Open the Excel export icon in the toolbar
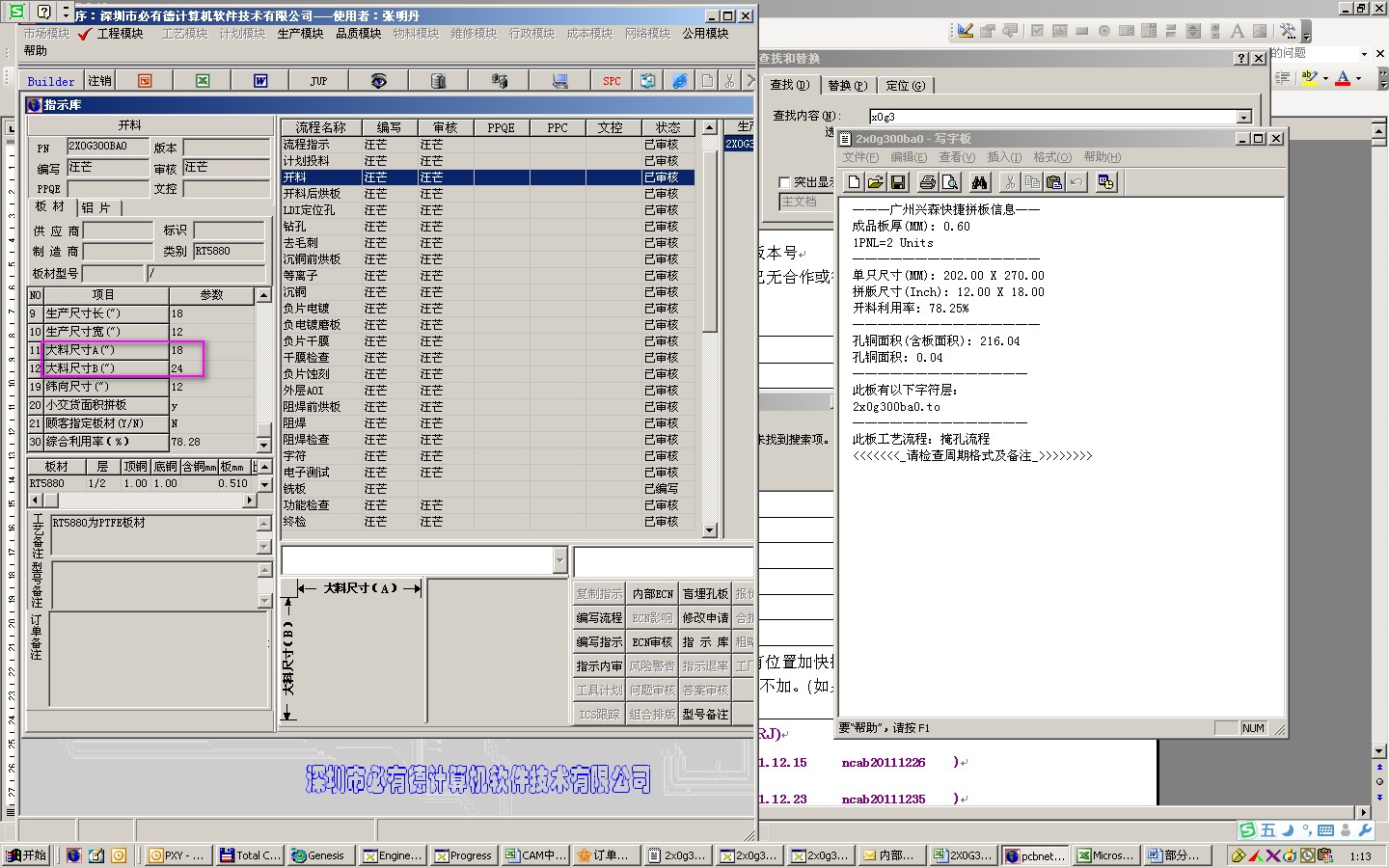The image size is (1389, 868). click(x=203, y=81)
